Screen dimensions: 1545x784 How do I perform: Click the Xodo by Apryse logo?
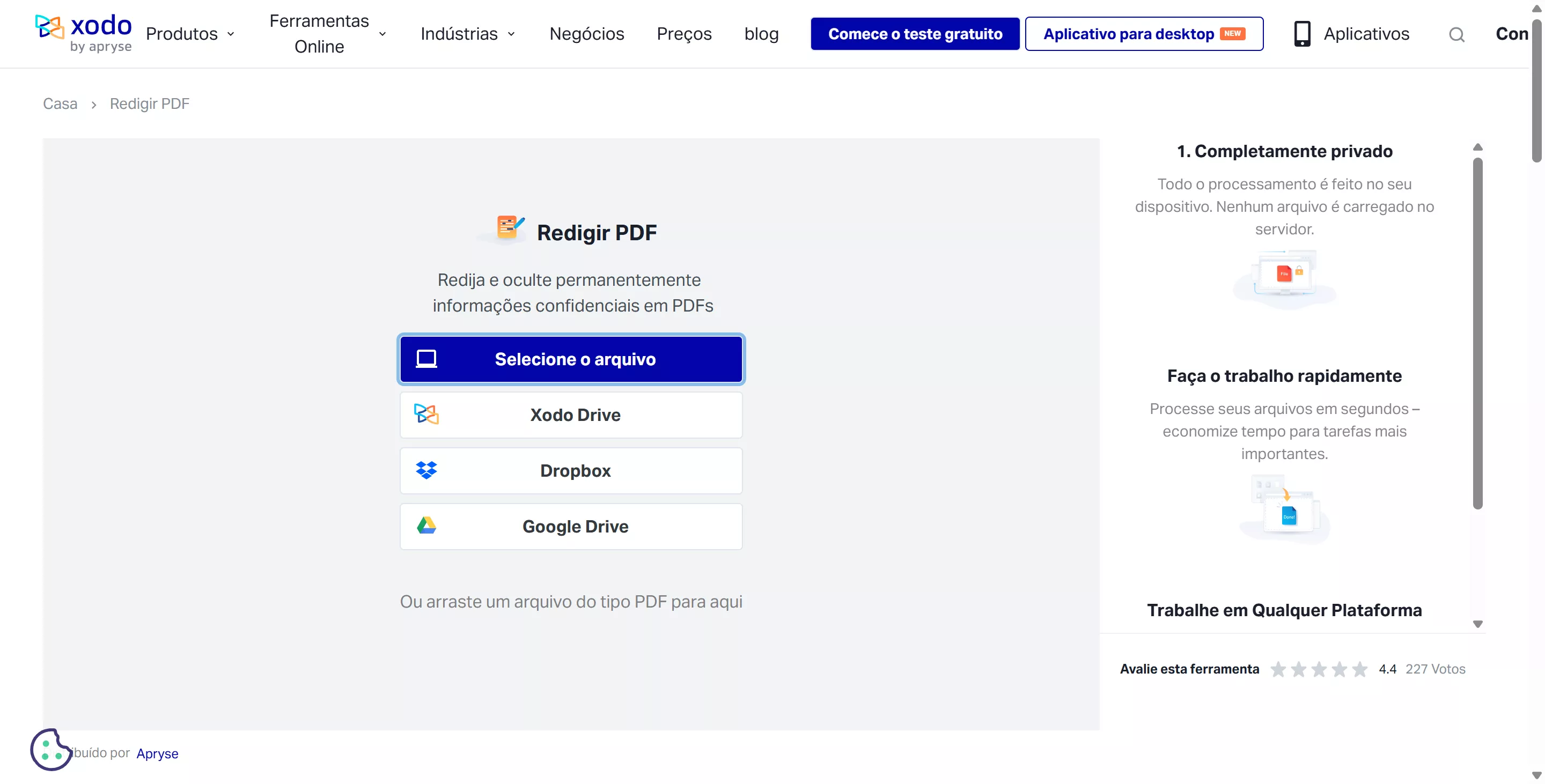[83, 33]
